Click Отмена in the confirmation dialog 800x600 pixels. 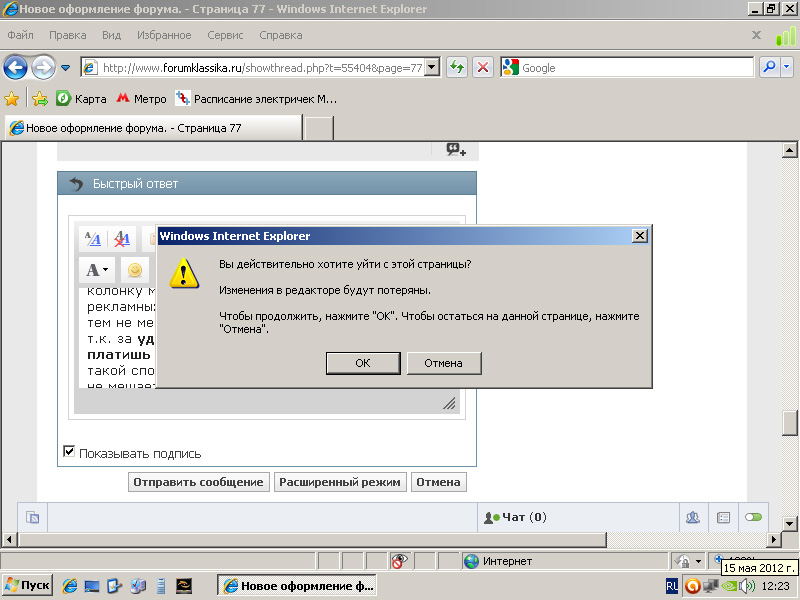(444, 363)
